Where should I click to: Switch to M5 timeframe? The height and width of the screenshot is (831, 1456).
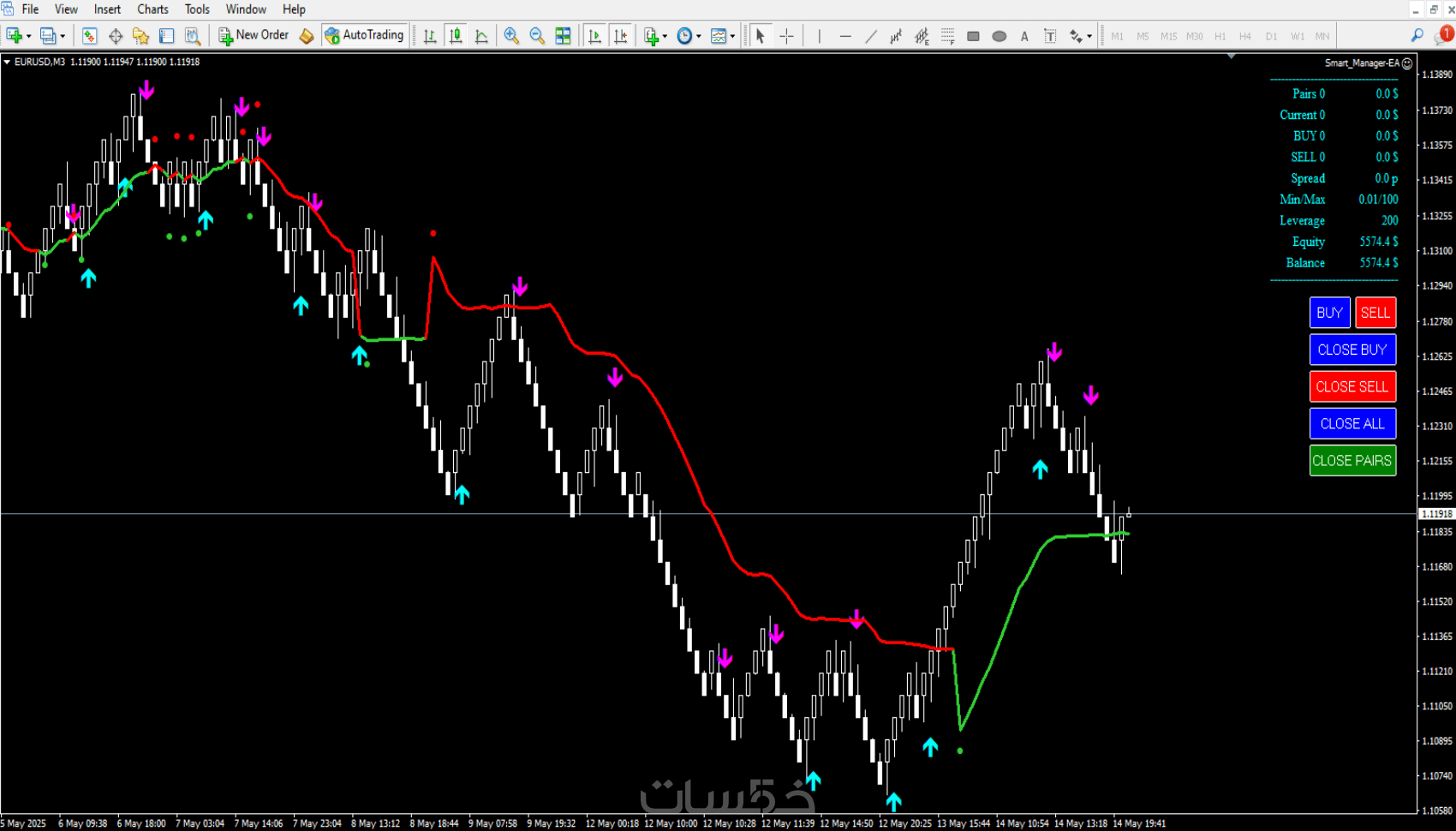tap(1143, 36)
